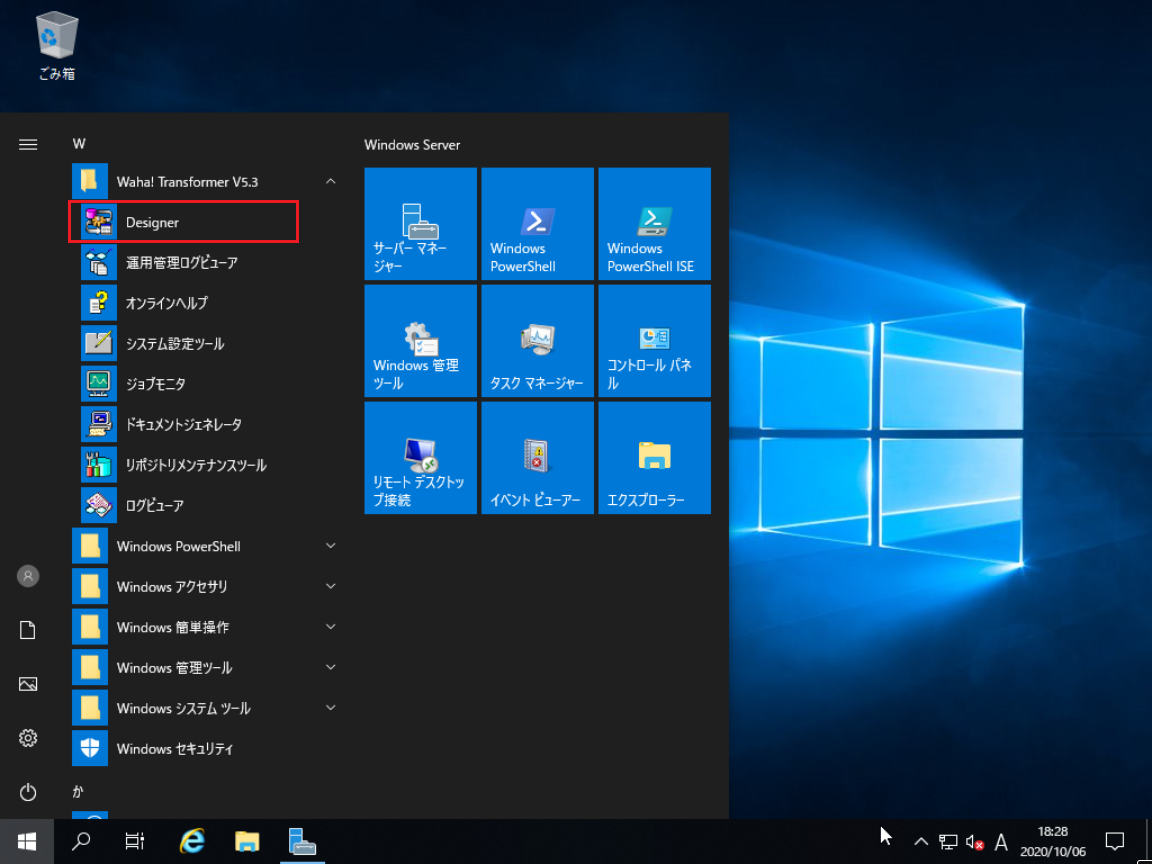Open network status tray icon
The image size is (1152, 864).
click(948, 841)
